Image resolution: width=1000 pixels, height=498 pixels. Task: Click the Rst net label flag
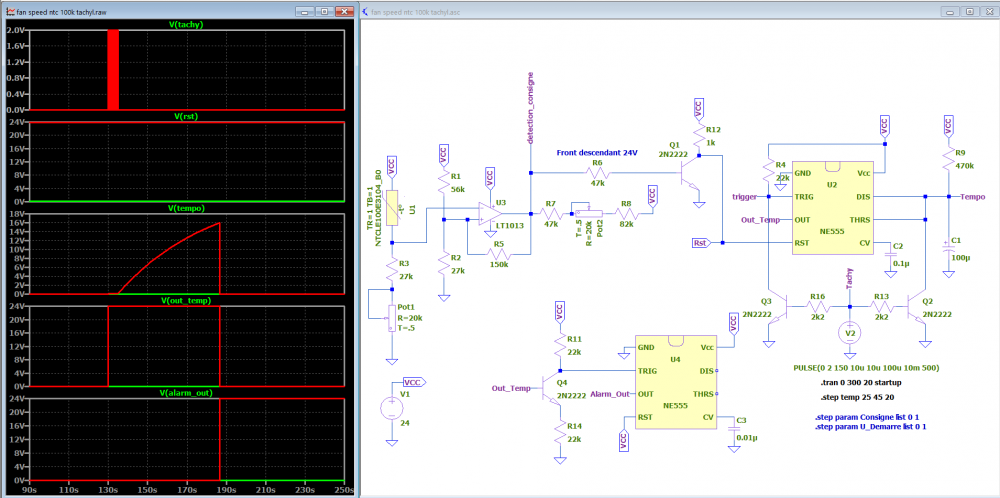click(700, 243)
